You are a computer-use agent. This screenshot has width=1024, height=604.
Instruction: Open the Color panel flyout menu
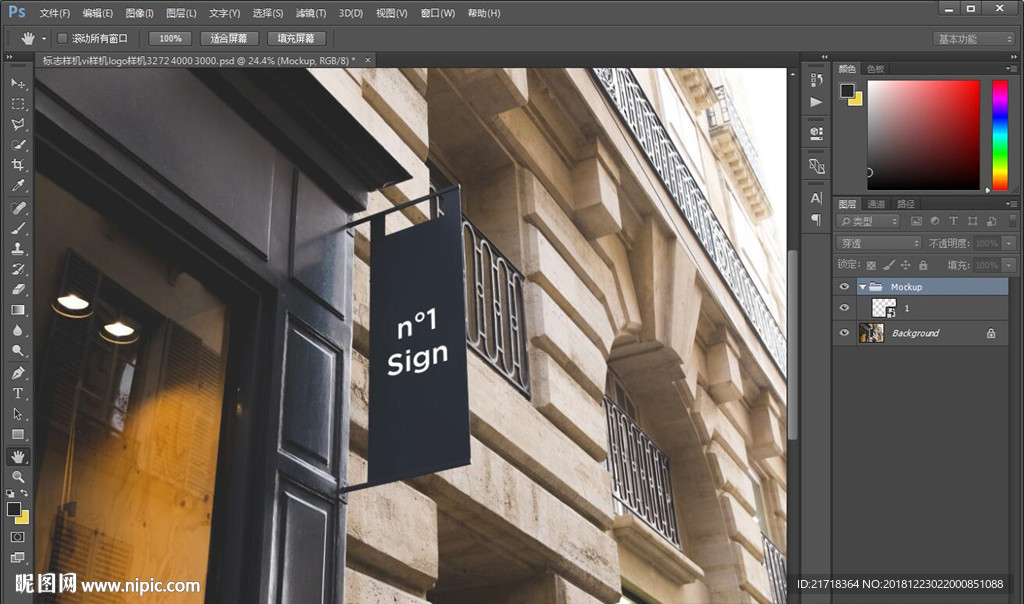click(x=1012, y=69)
